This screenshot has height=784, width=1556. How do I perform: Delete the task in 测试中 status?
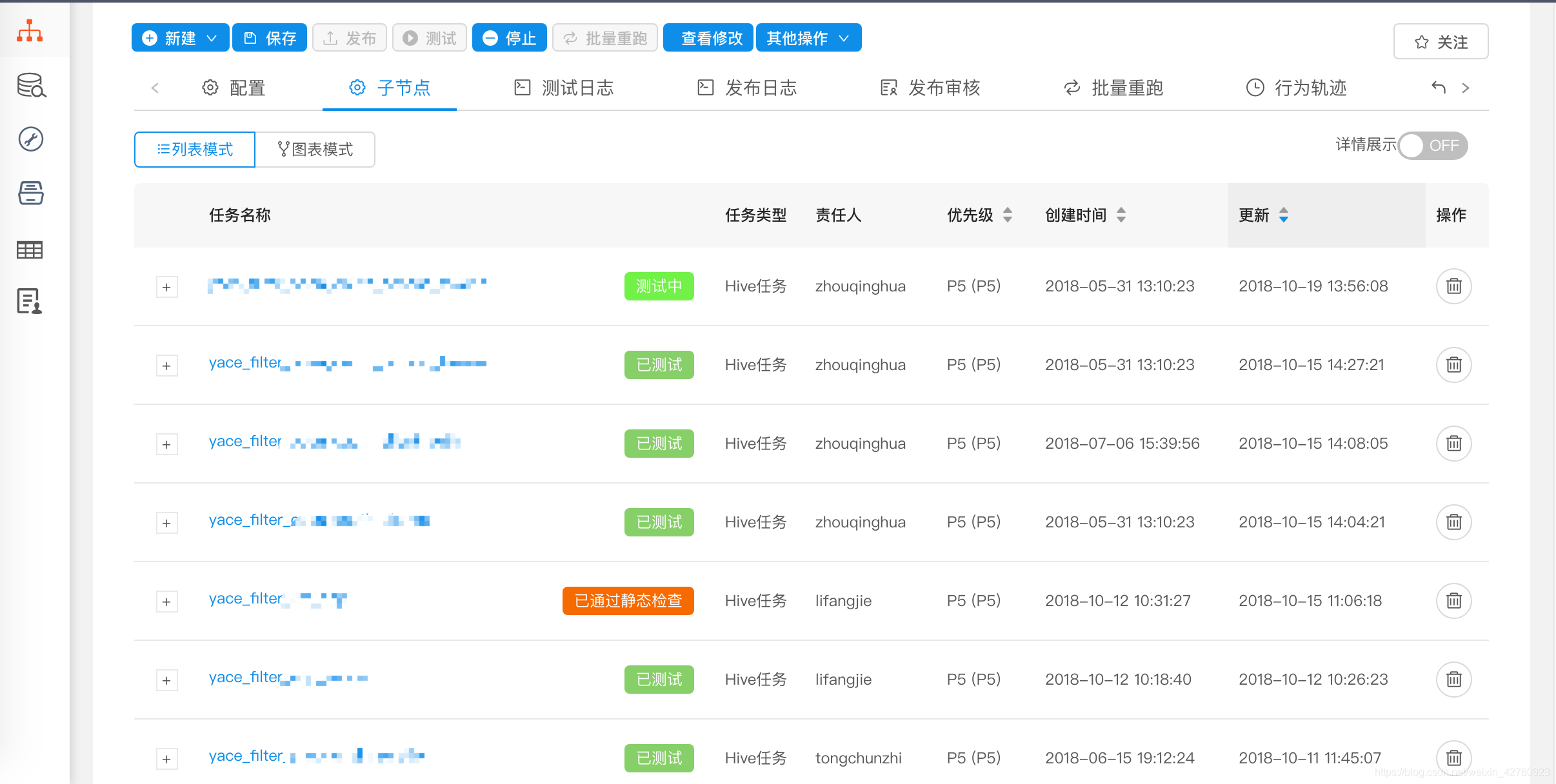pyautogui.click(x=1453, y=286)
